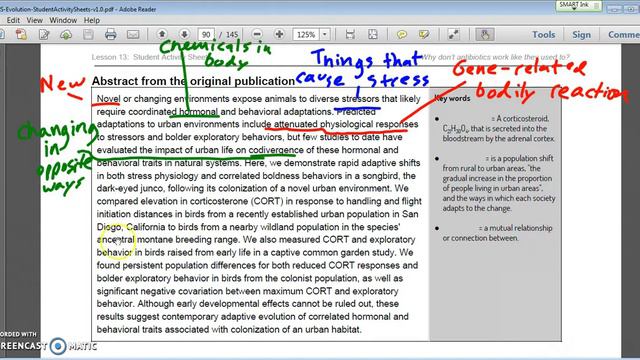Click the email envelope icon
This screenshot has width=640, height=360.
(x=133, y=35)
